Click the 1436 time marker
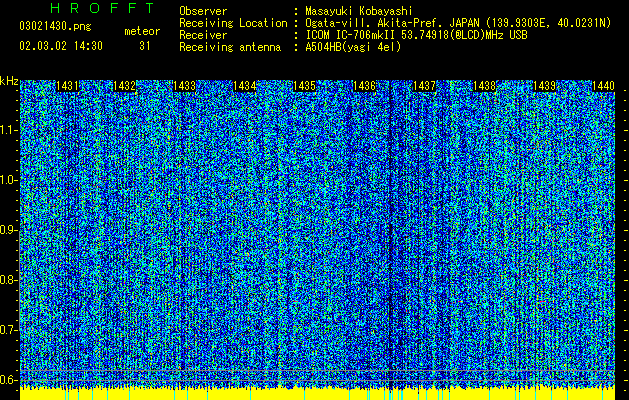The width and height of the screenshot is (629, 400). click(x=364, y=86)
